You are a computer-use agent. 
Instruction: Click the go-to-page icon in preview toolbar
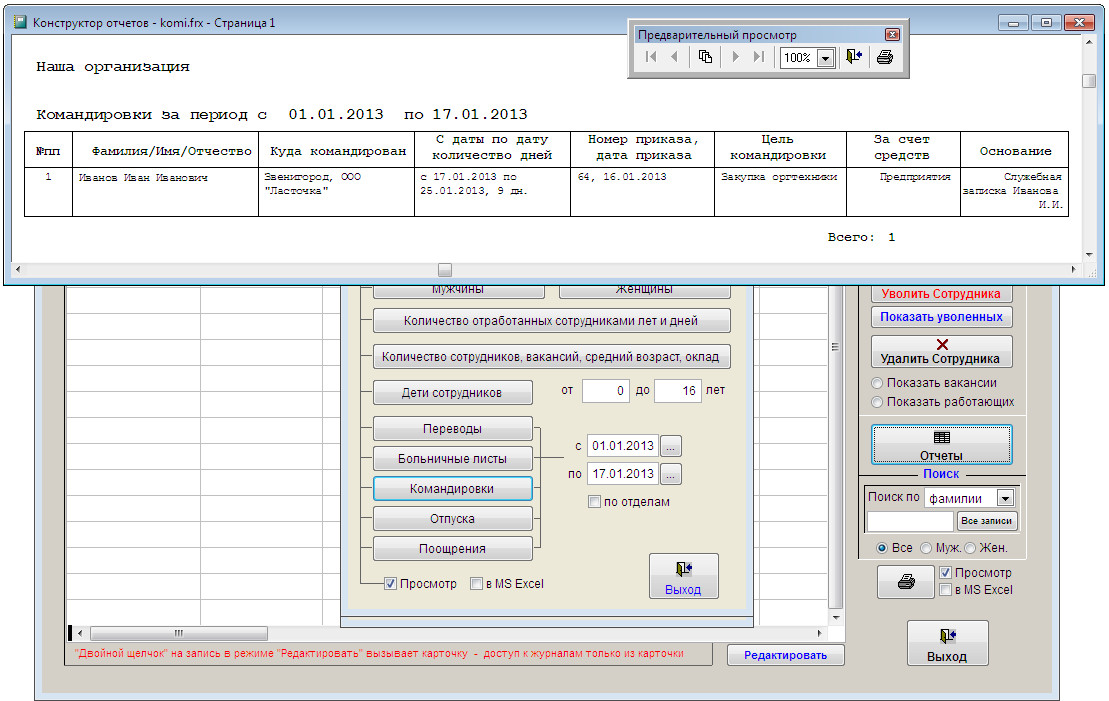705,58
